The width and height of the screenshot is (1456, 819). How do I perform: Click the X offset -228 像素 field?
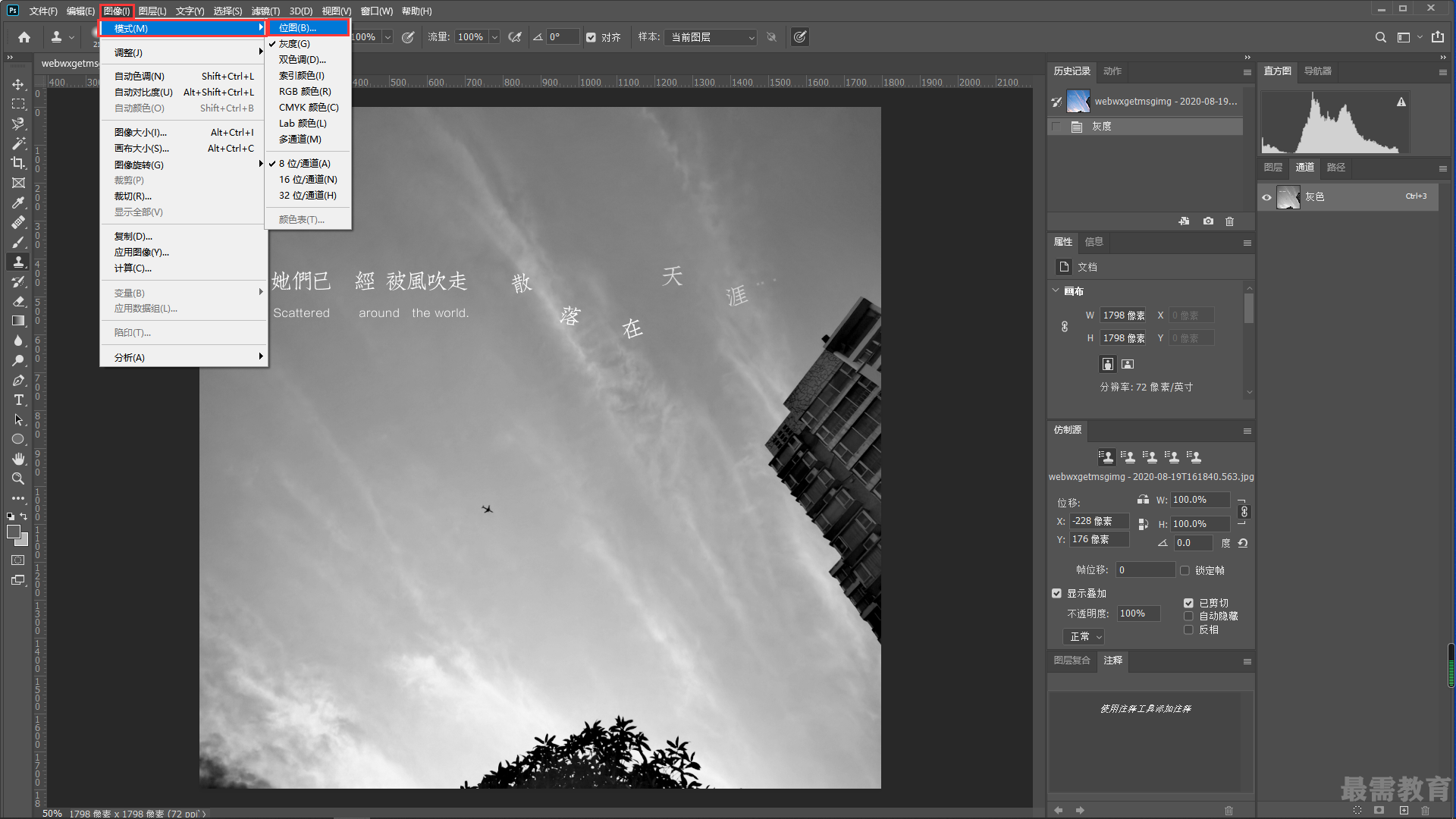coord(1099,521)
